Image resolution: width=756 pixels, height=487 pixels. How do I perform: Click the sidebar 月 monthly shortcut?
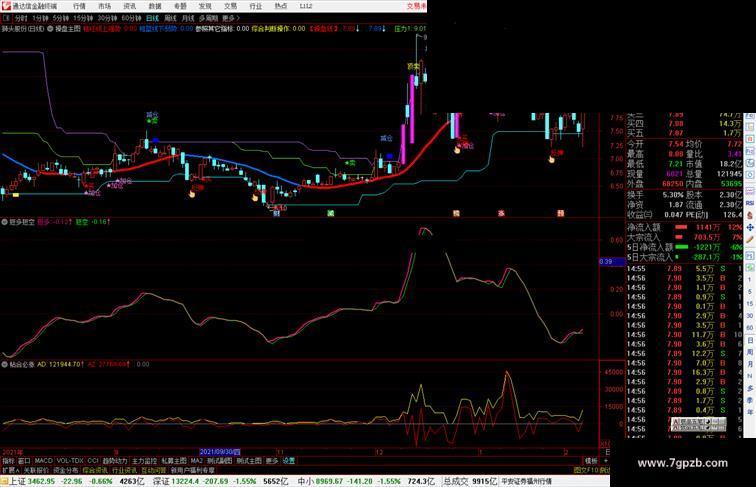750,365
